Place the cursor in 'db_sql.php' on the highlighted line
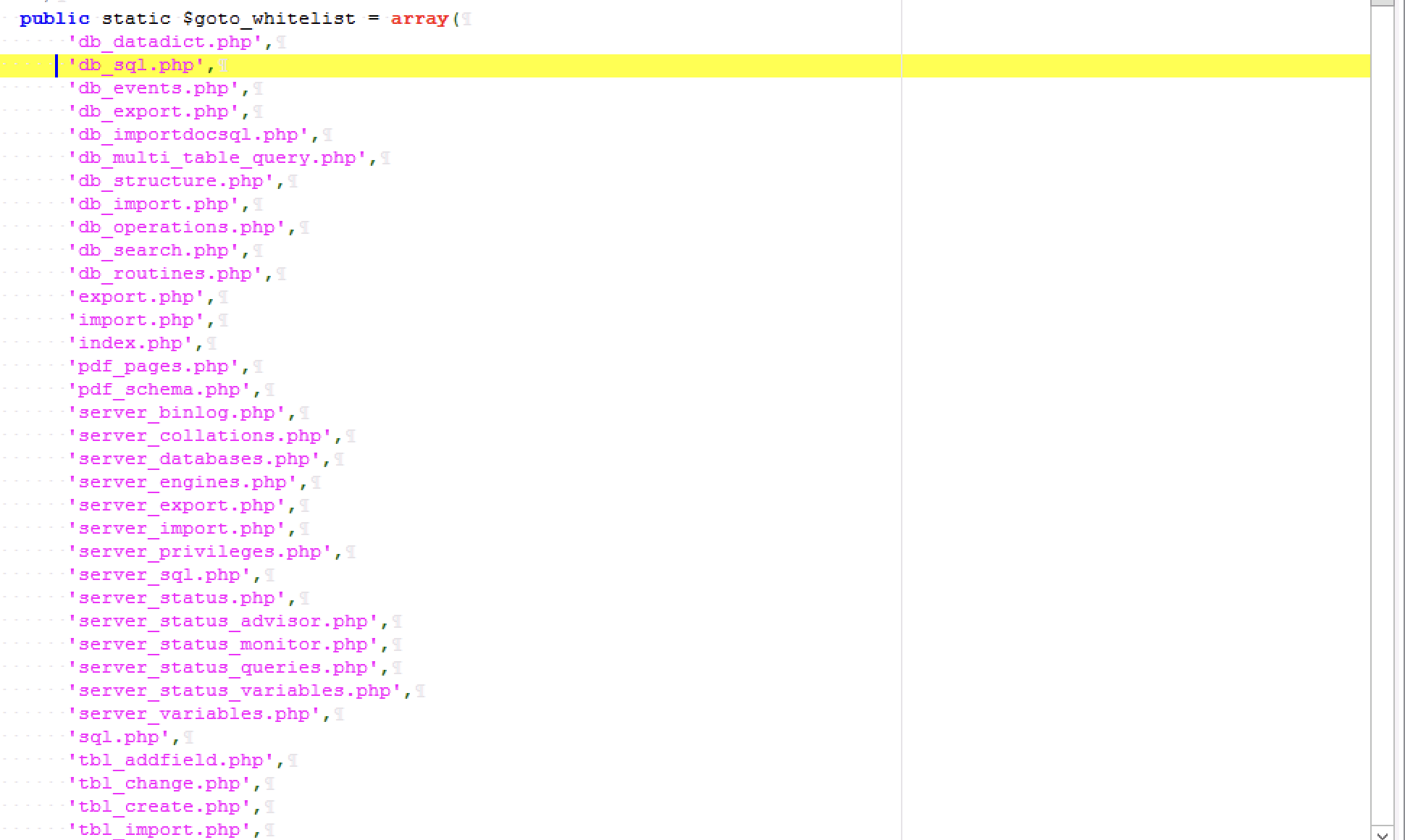This screenshot has height=840, width=1405. 136,65
